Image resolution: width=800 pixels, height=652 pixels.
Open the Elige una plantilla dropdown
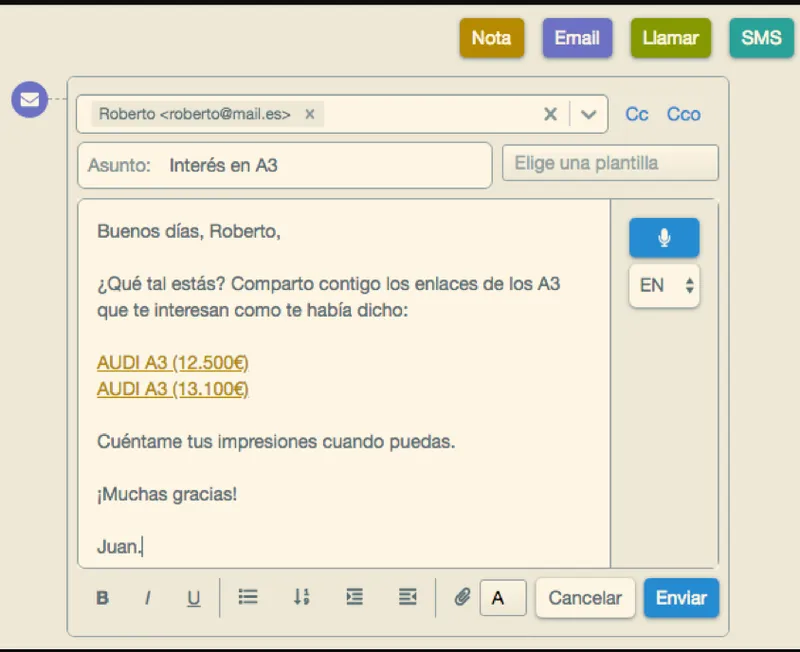pyautogui.click(x=610, y=163)
